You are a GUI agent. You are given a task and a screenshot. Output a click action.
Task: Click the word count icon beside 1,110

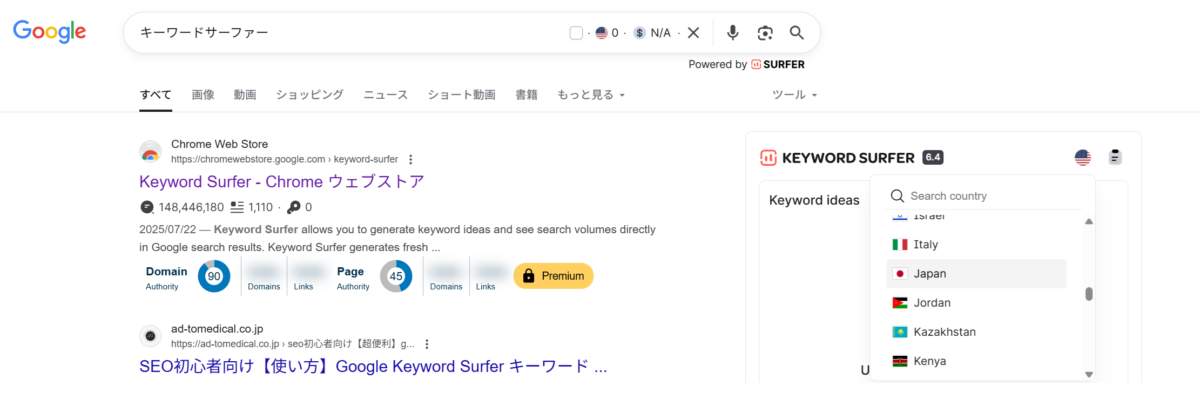(237, 208)
